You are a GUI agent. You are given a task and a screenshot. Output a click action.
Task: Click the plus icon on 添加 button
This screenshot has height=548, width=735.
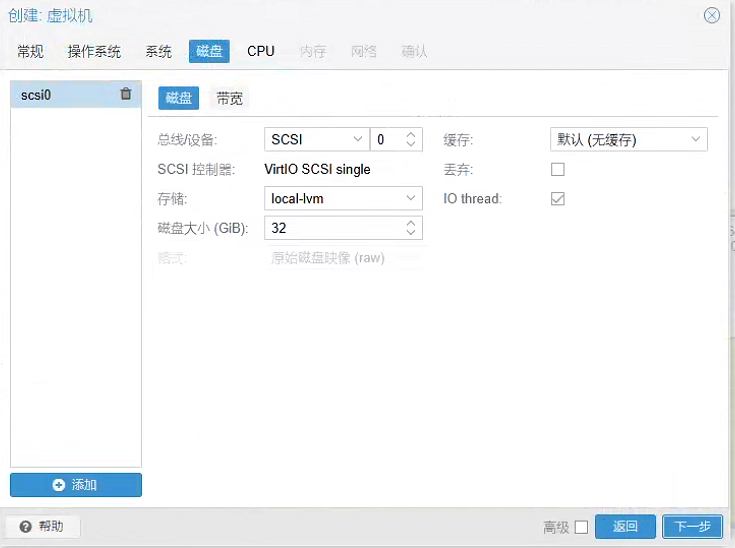pyautogui.click(x=59, y=485)
